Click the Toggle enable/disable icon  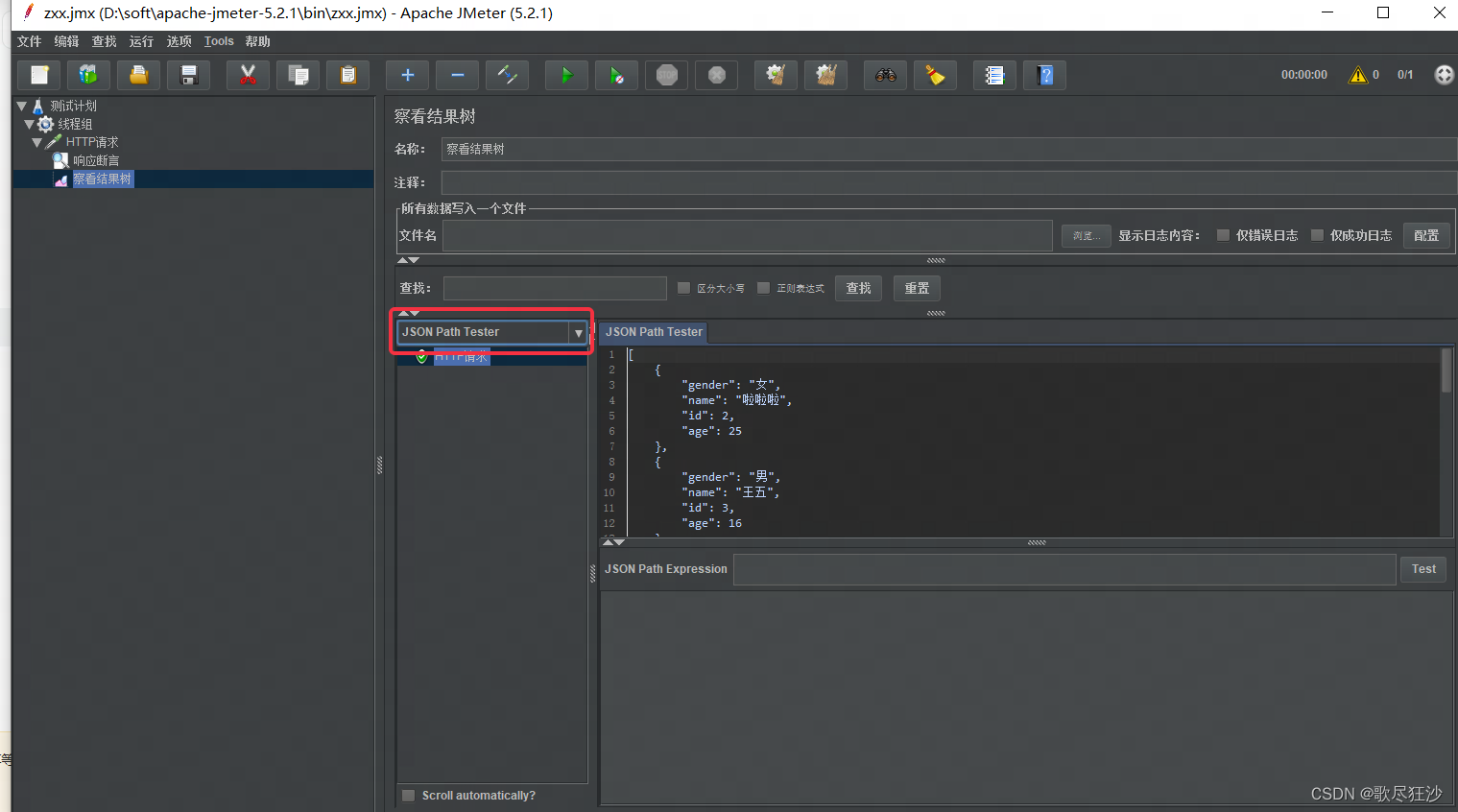pos(508,75)
